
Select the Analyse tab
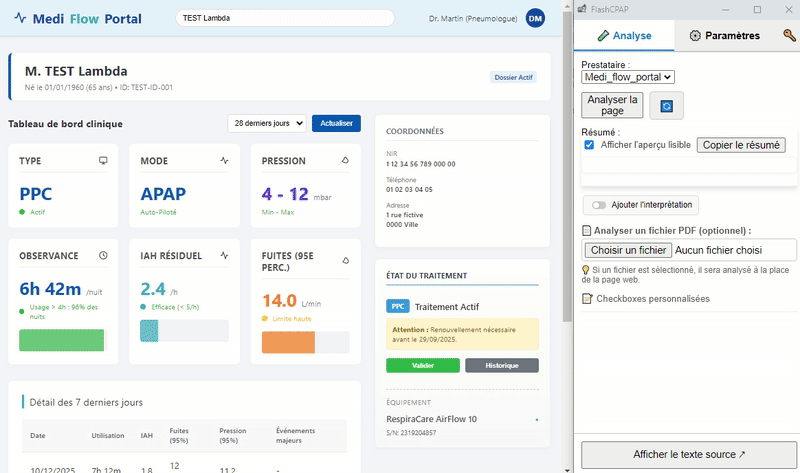pyautogui.click(x=624, y=36)
